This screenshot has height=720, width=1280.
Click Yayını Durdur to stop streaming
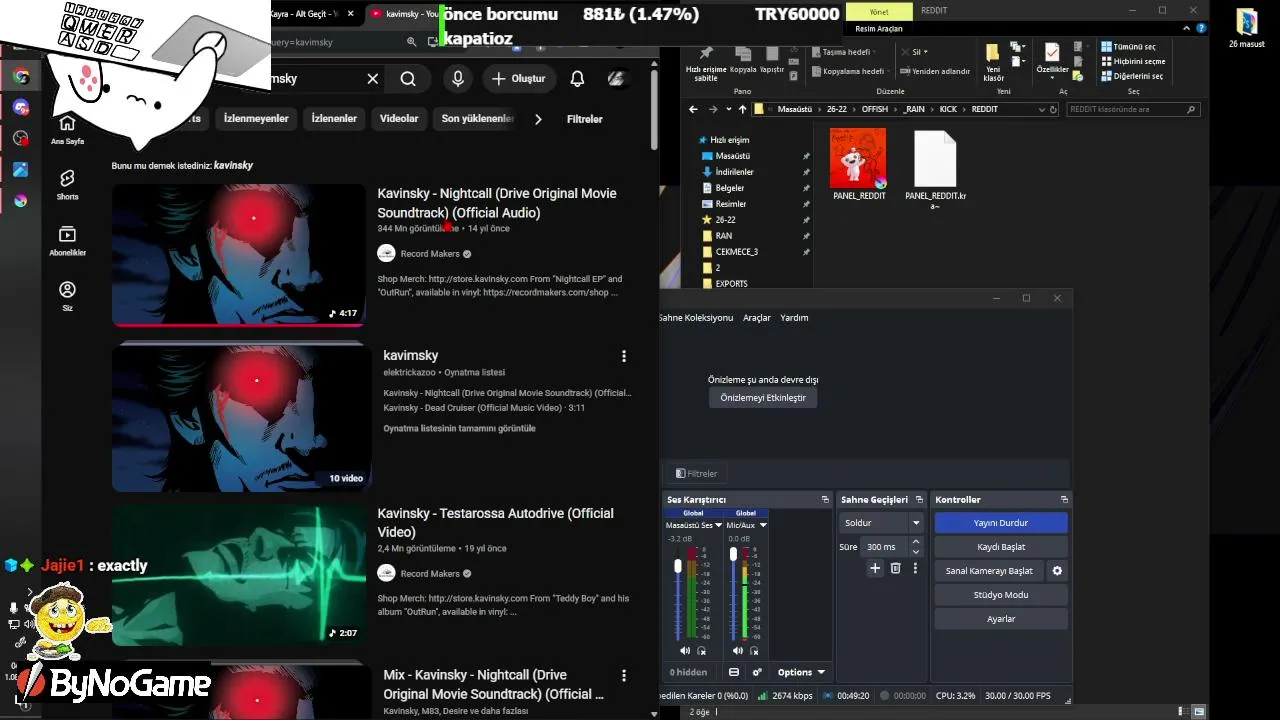coord(1001,523)
